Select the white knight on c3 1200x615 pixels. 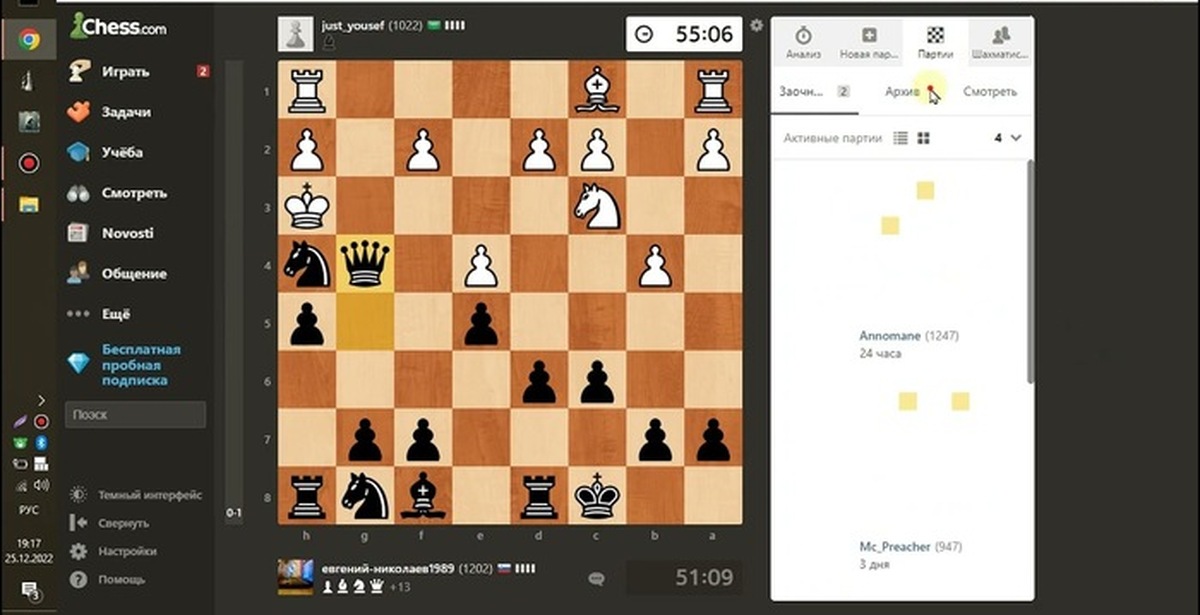pos(597,206)
